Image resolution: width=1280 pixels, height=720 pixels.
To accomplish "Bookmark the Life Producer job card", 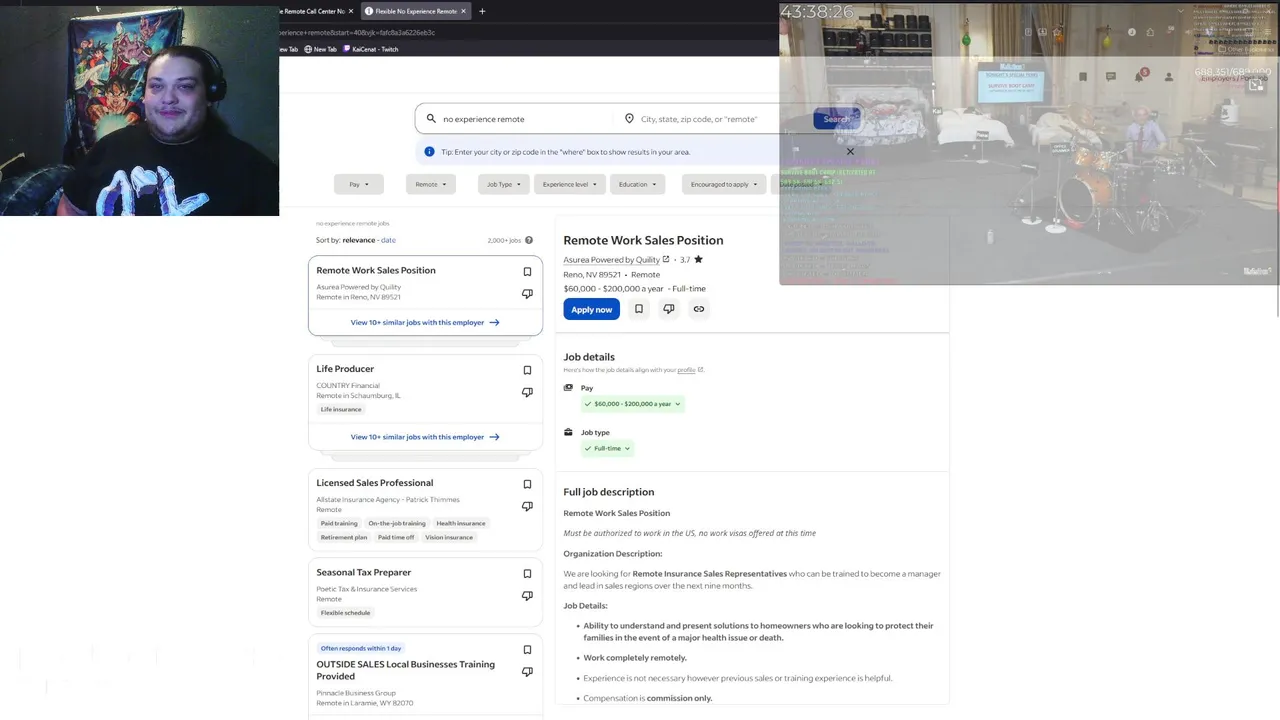I will tap(527, 370).
